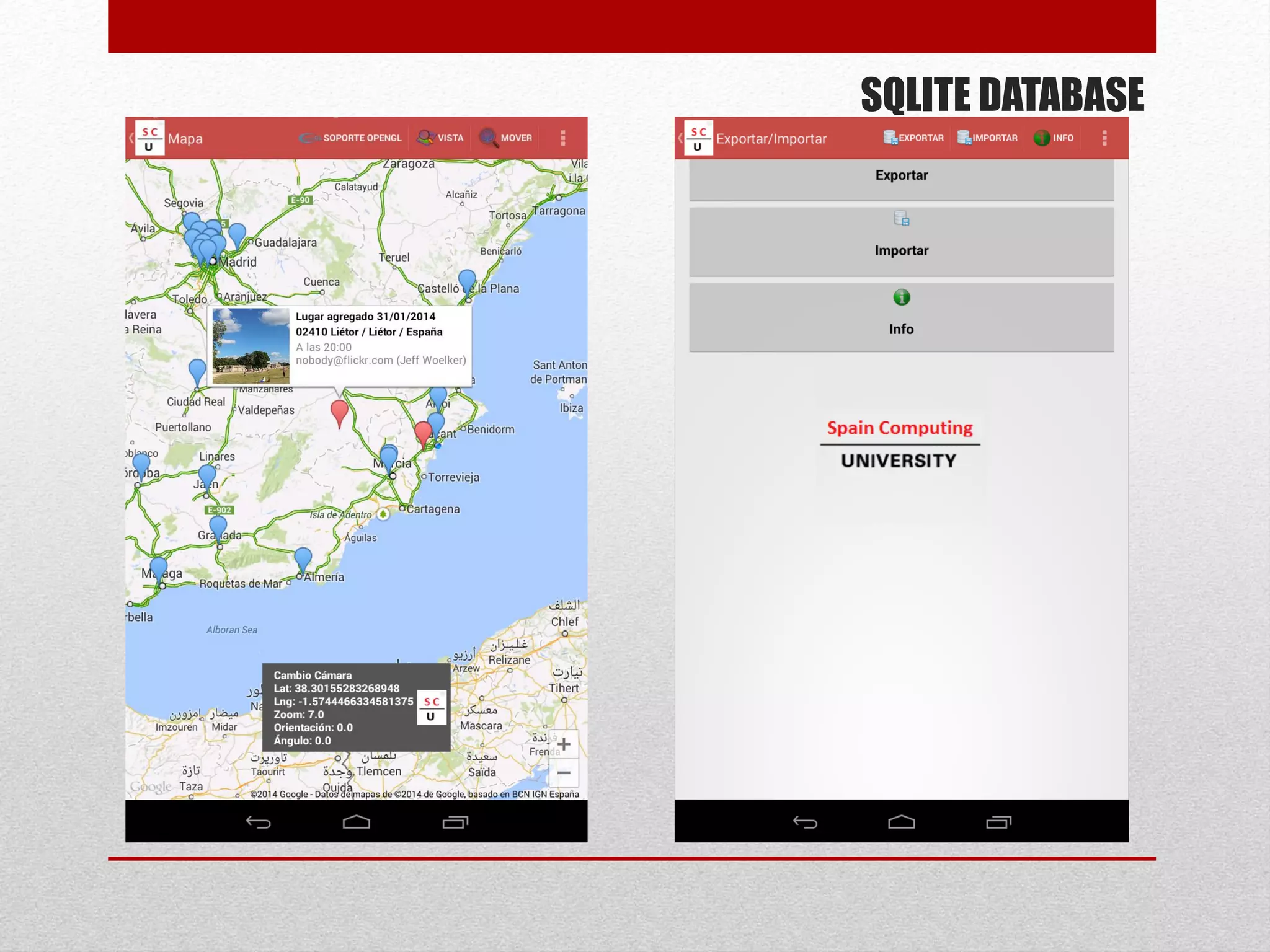Zoom in with the map plus button

pos(564,744)
